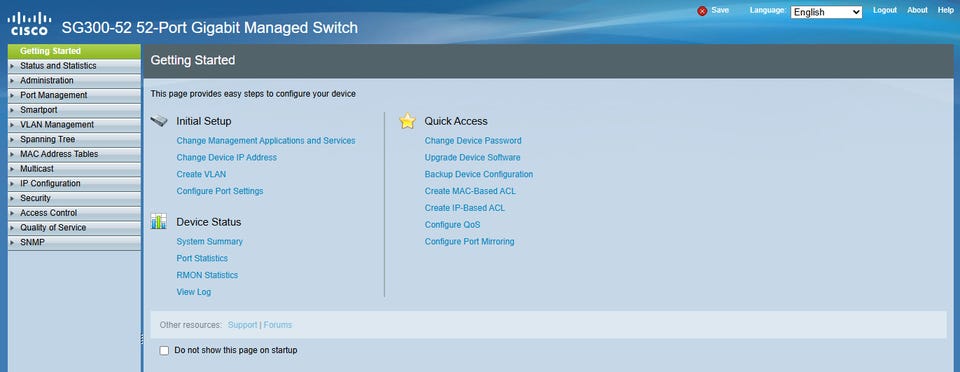Expand the Security arrow
This screenshot has width=960, height=372.
pos(12,198)
